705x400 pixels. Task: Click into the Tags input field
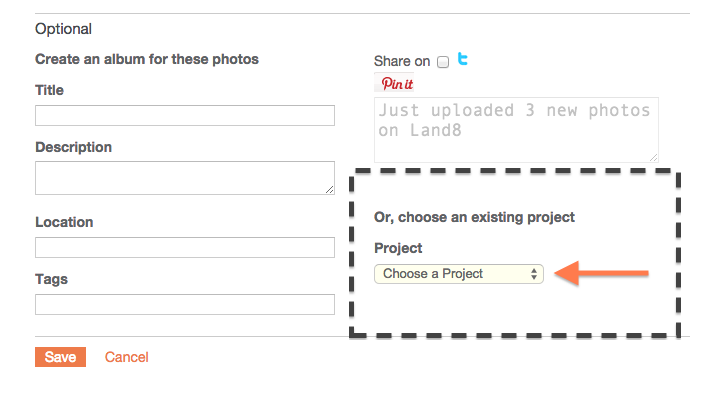tap(184, 304)
